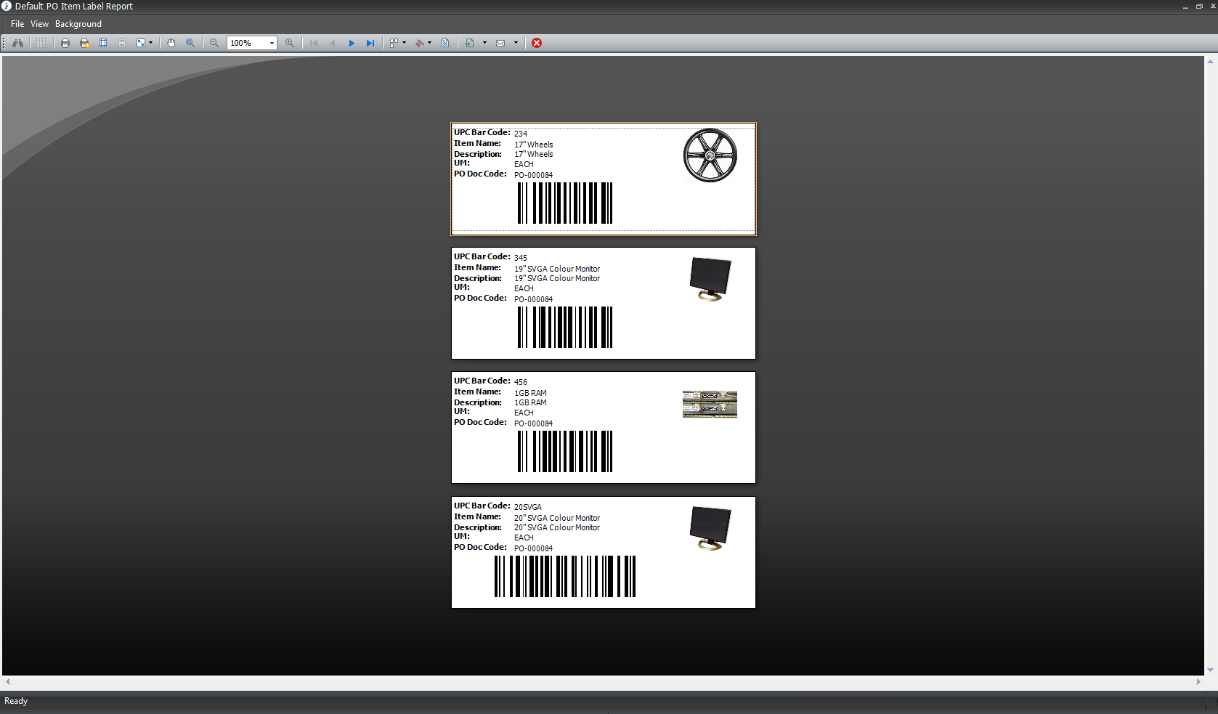Image resolution: width=1218 pixels, height=714 pixels.
Task: Jump to last page
Action: 370,43
